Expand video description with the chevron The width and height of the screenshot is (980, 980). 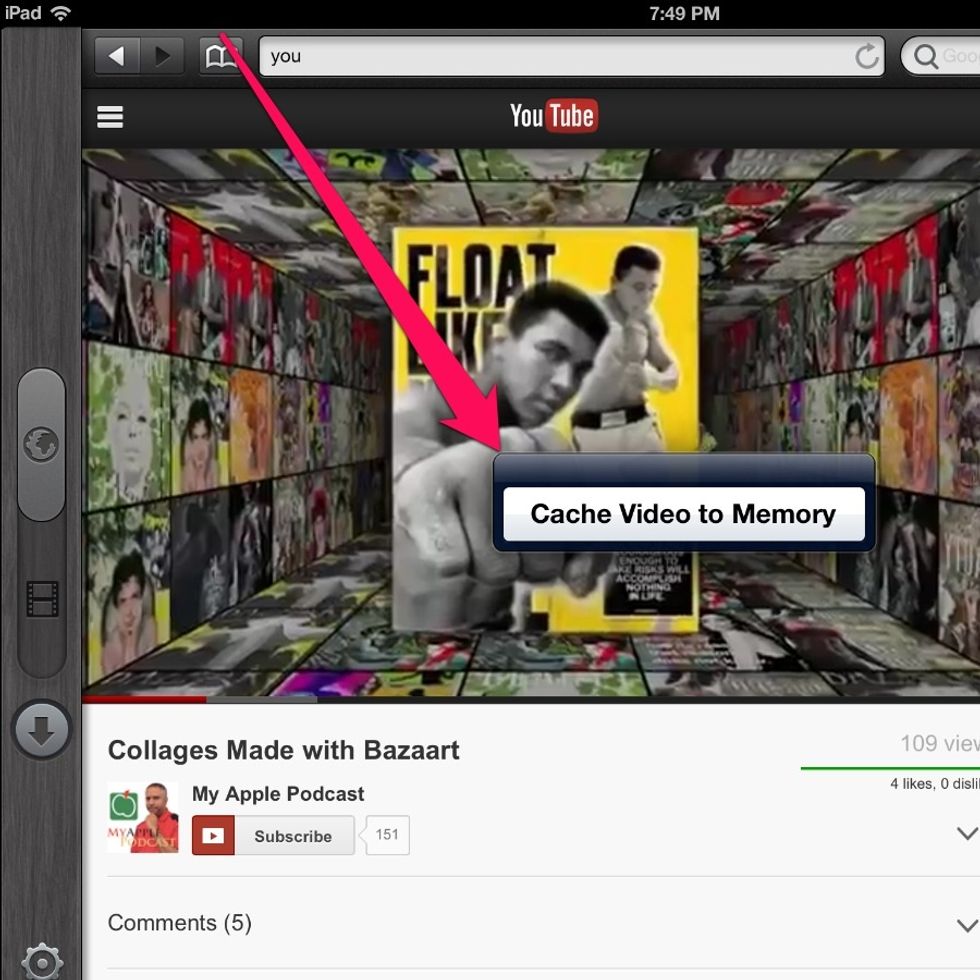click(967, 833)
